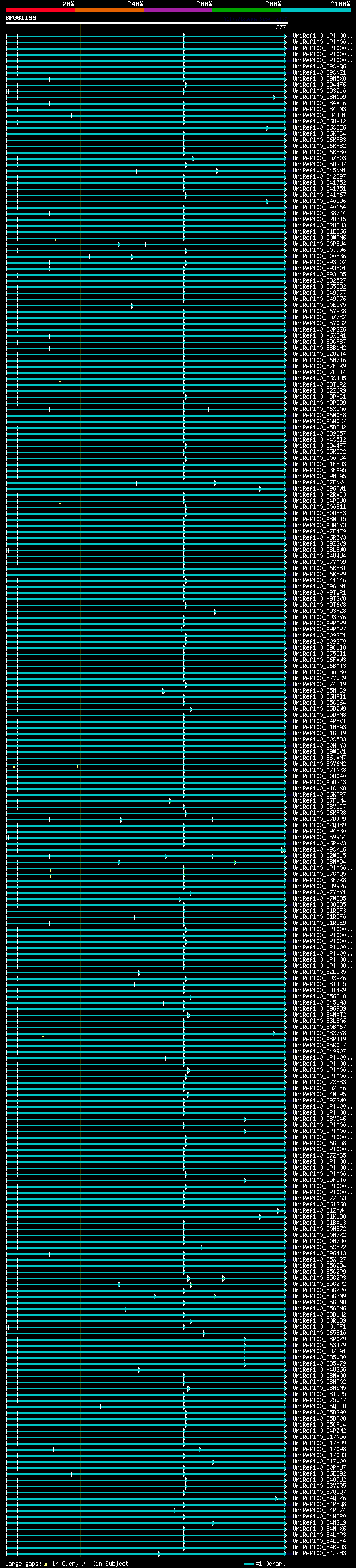The height and width of the screenshot is (1568, 356).
Task: Select hit UniRef100_Q6H7T6
Action: (319, 360)
